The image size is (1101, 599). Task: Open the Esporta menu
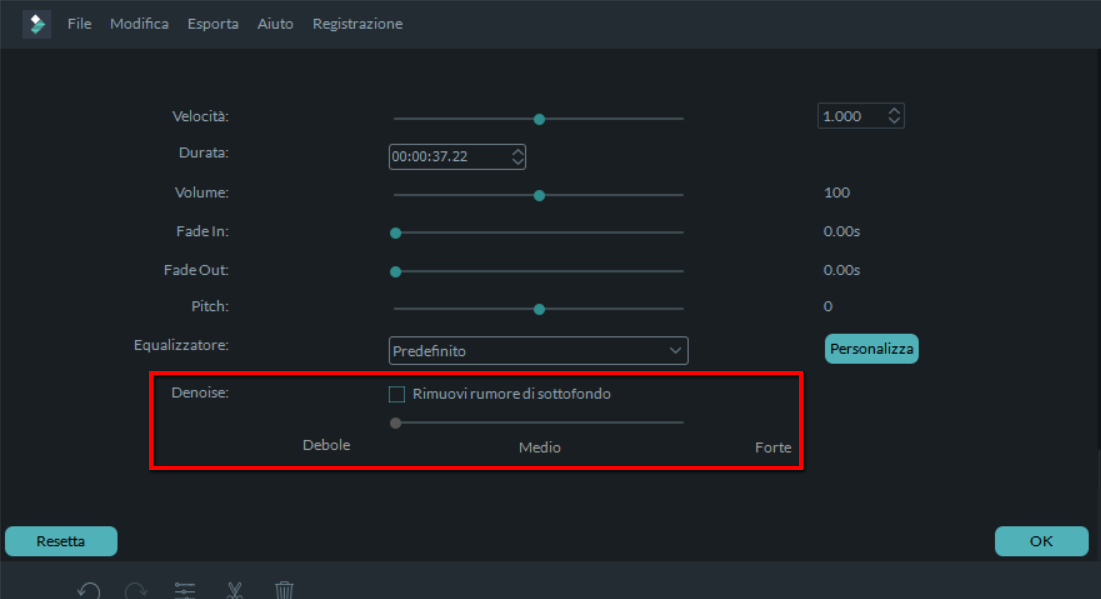(x=213, y=24)
